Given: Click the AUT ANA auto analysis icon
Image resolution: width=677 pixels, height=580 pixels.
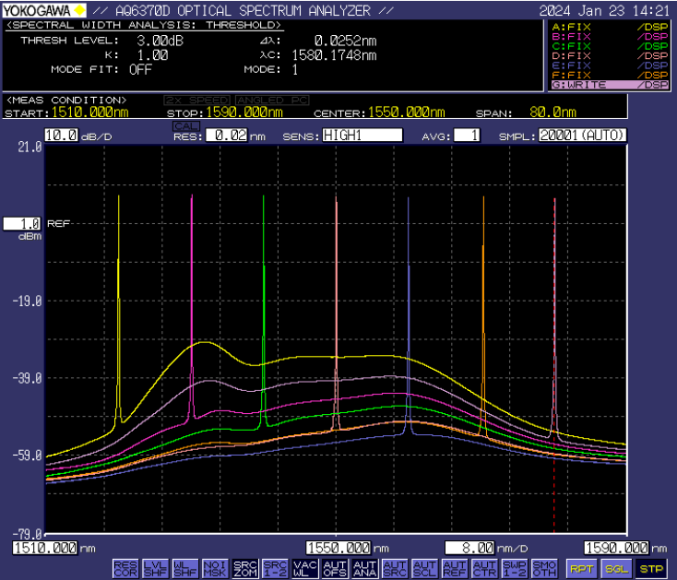Looking at the screenshot, I should click(365, 568).
